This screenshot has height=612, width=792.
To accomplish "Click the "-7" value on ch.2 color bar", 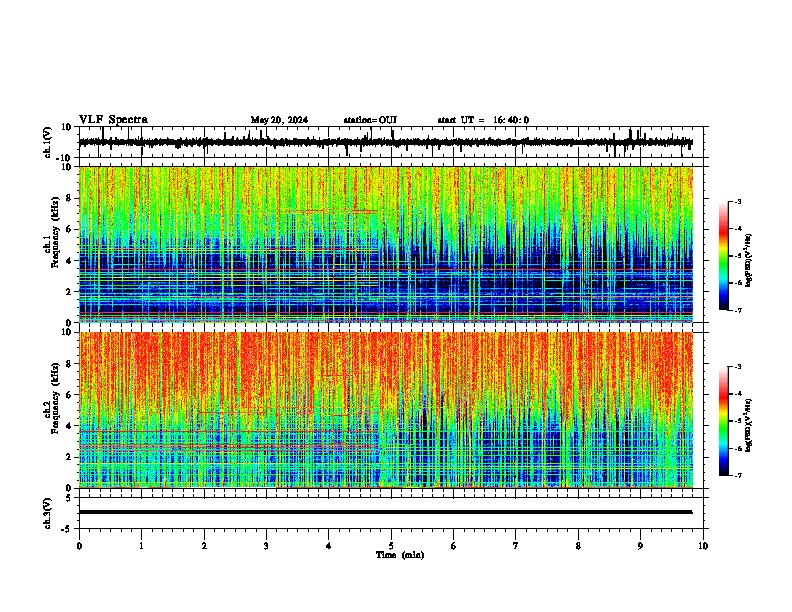I will pyautogui.click(x=737, y=476).
